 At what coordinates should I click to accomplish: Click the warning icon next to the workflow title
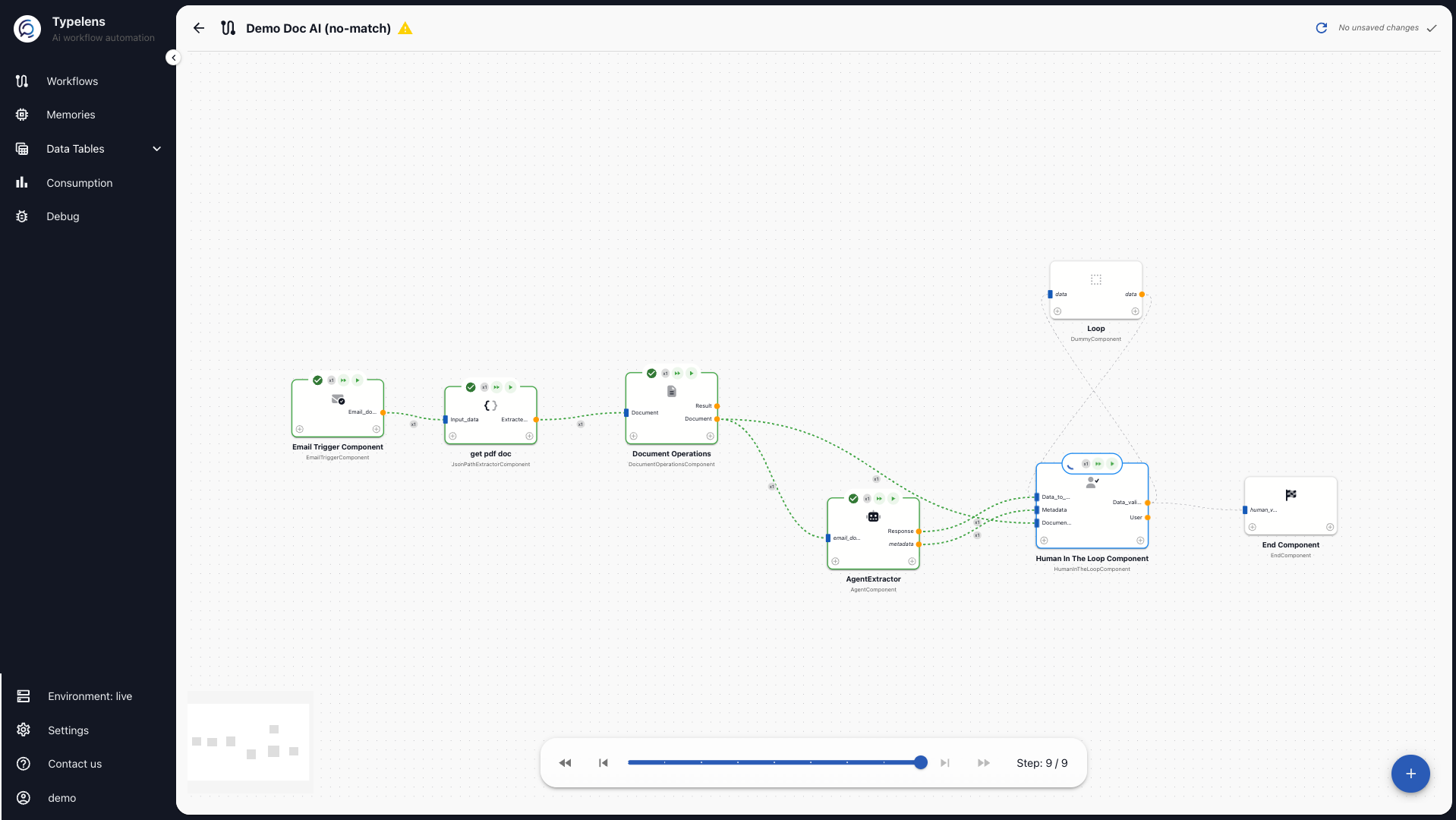[405, 28]
